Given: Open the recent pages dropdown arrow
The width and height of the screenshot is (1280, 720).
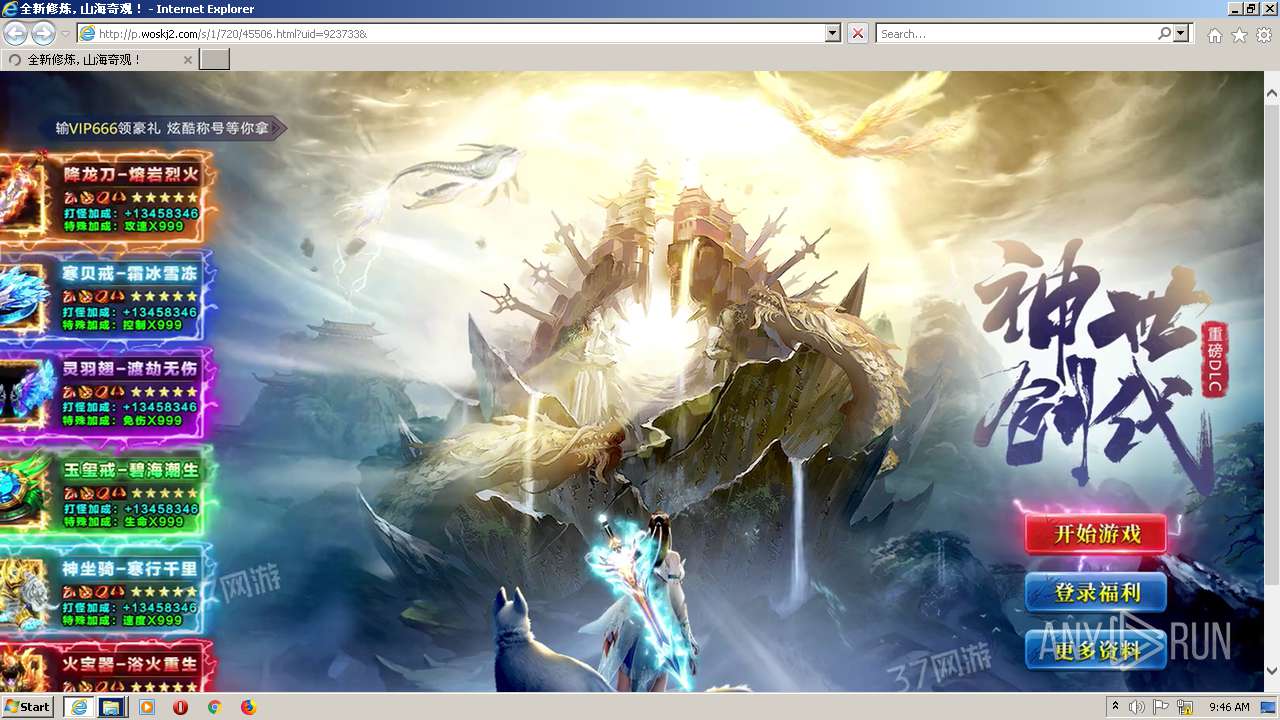Looking at the screenshot, I should [x=65, y=34].
